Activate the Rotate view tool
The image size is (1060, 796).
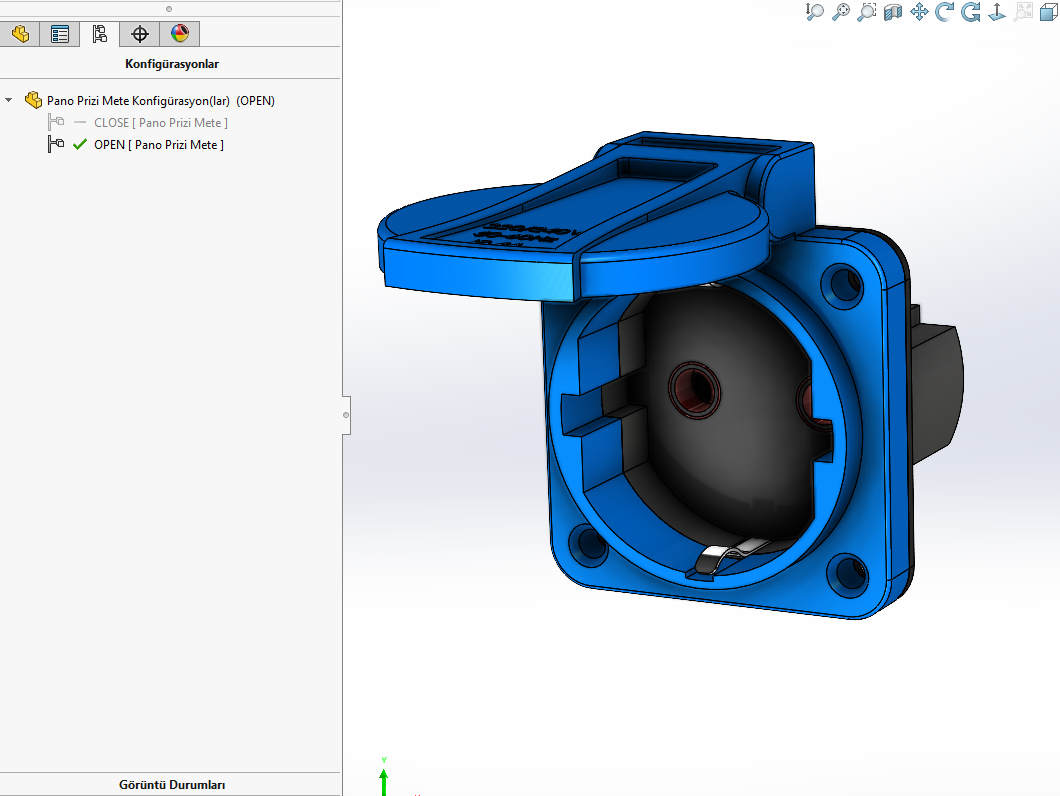point(945,12)
